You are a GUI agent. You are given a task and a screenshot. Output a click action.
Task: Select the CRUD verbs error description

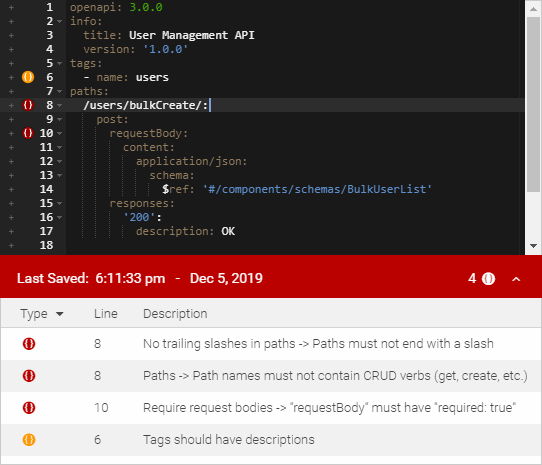[x=335, y=376]
